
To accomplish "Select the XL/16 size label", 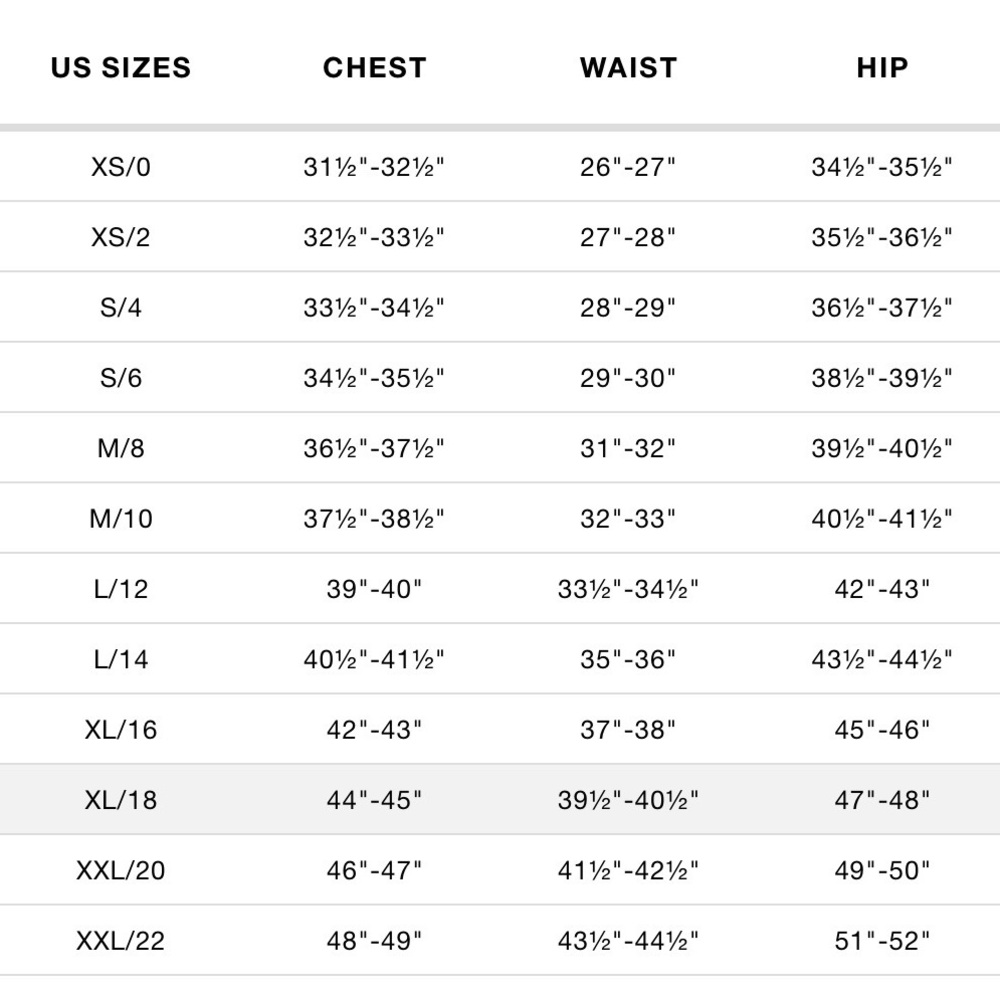I will [x=121, y=730].
